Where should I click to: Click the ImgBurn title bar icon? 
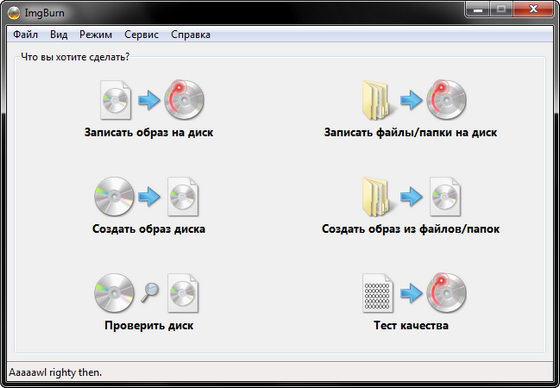tap(14, 13)
